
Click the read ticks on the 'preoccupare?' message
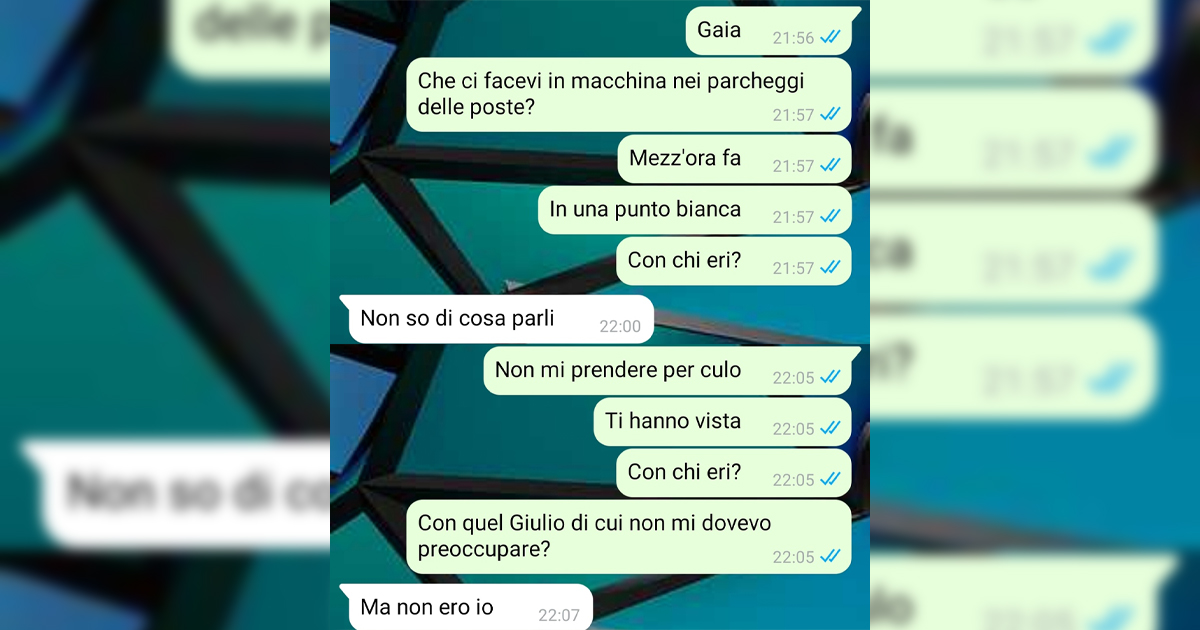(x=830, y=557)
